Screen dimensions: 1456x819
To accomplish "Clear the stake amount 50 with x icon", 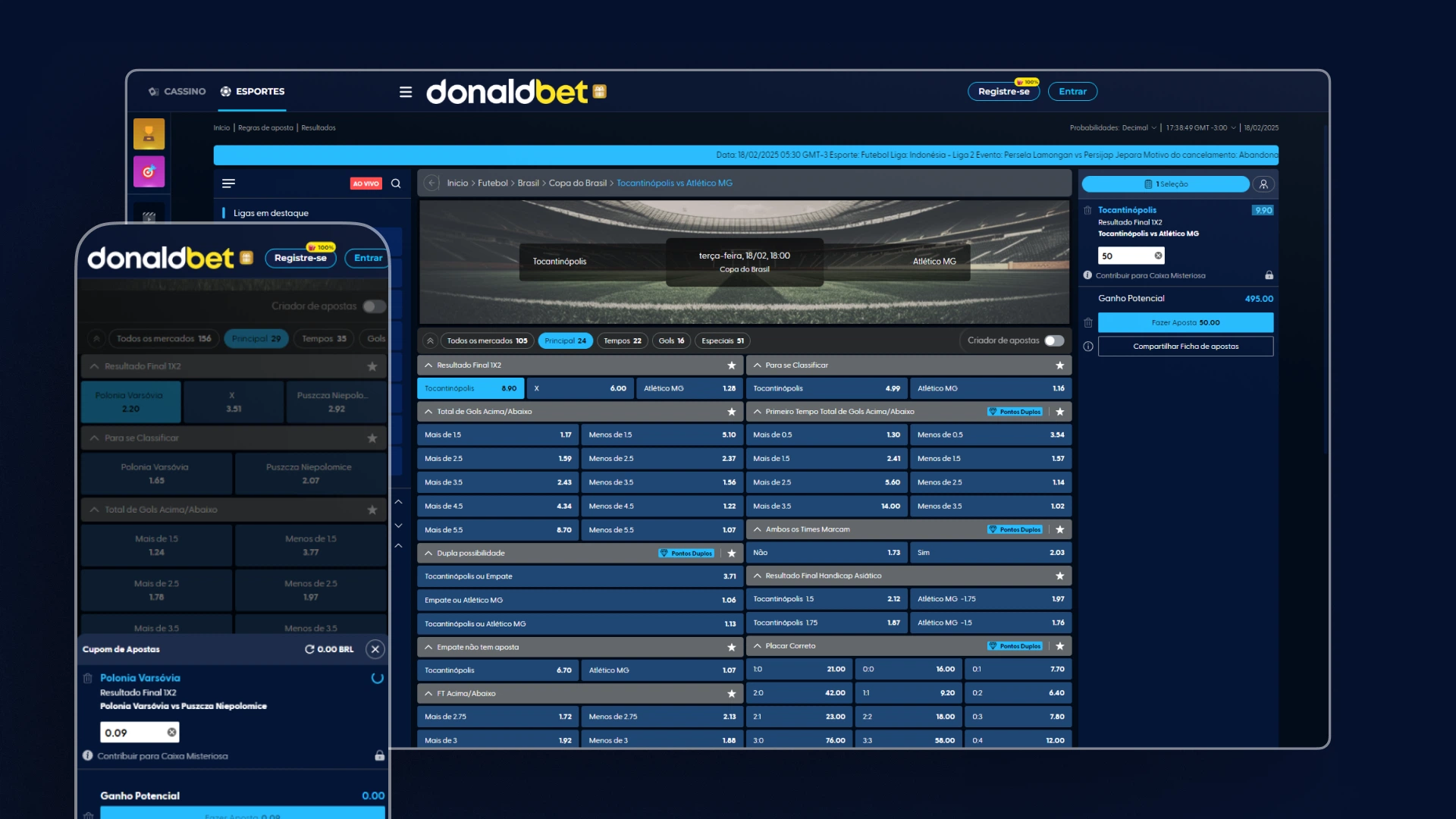I will [x=1158, y=256].
